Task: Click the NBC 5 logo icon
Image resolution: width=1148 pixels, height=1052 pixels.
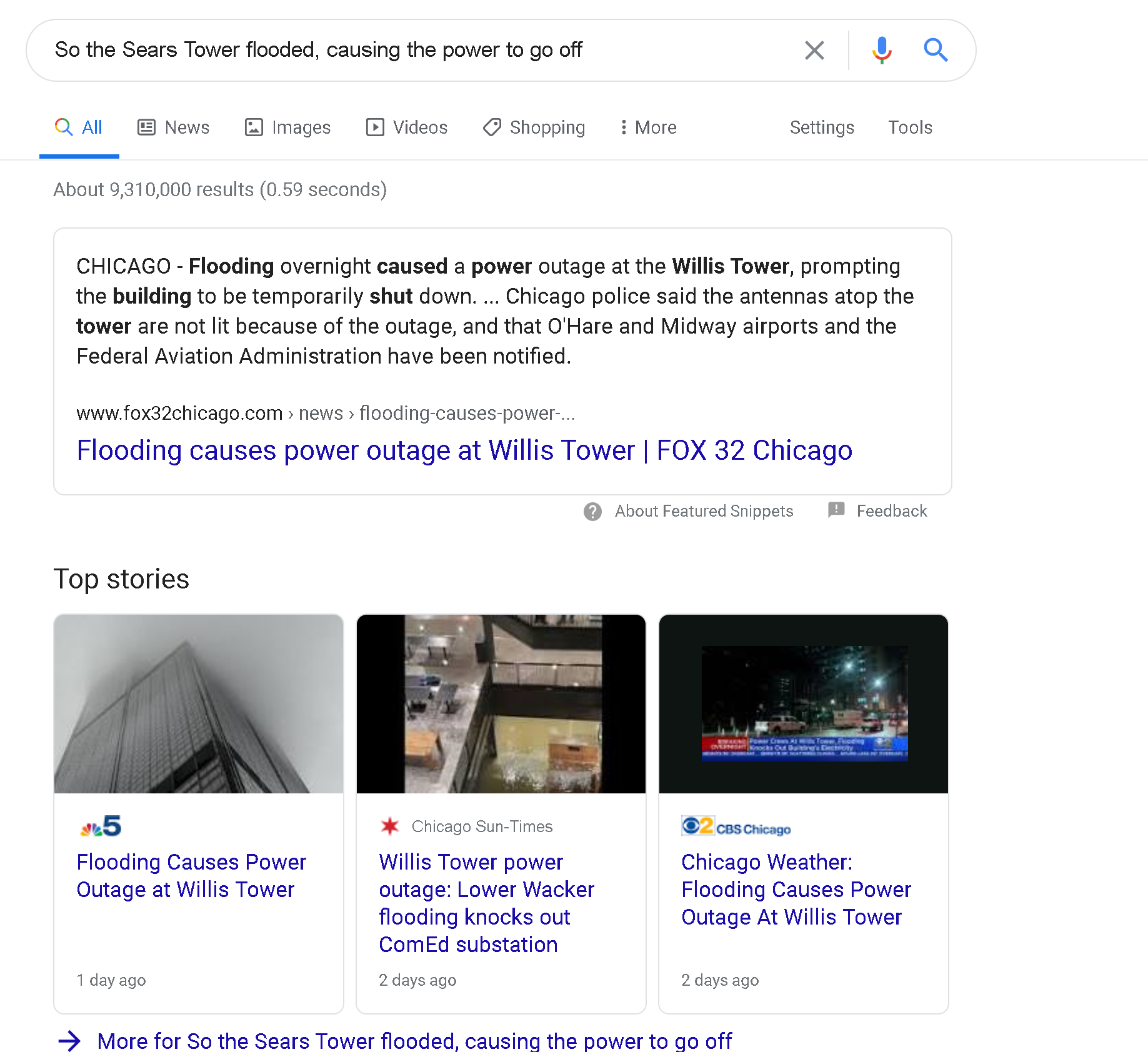Action: 101,826
